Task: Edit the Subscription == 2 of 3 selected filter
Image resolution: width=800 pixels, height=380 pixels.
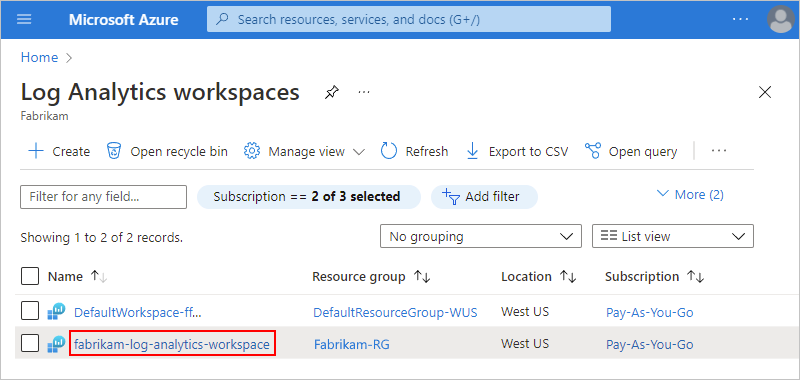Action: (308, 197)
